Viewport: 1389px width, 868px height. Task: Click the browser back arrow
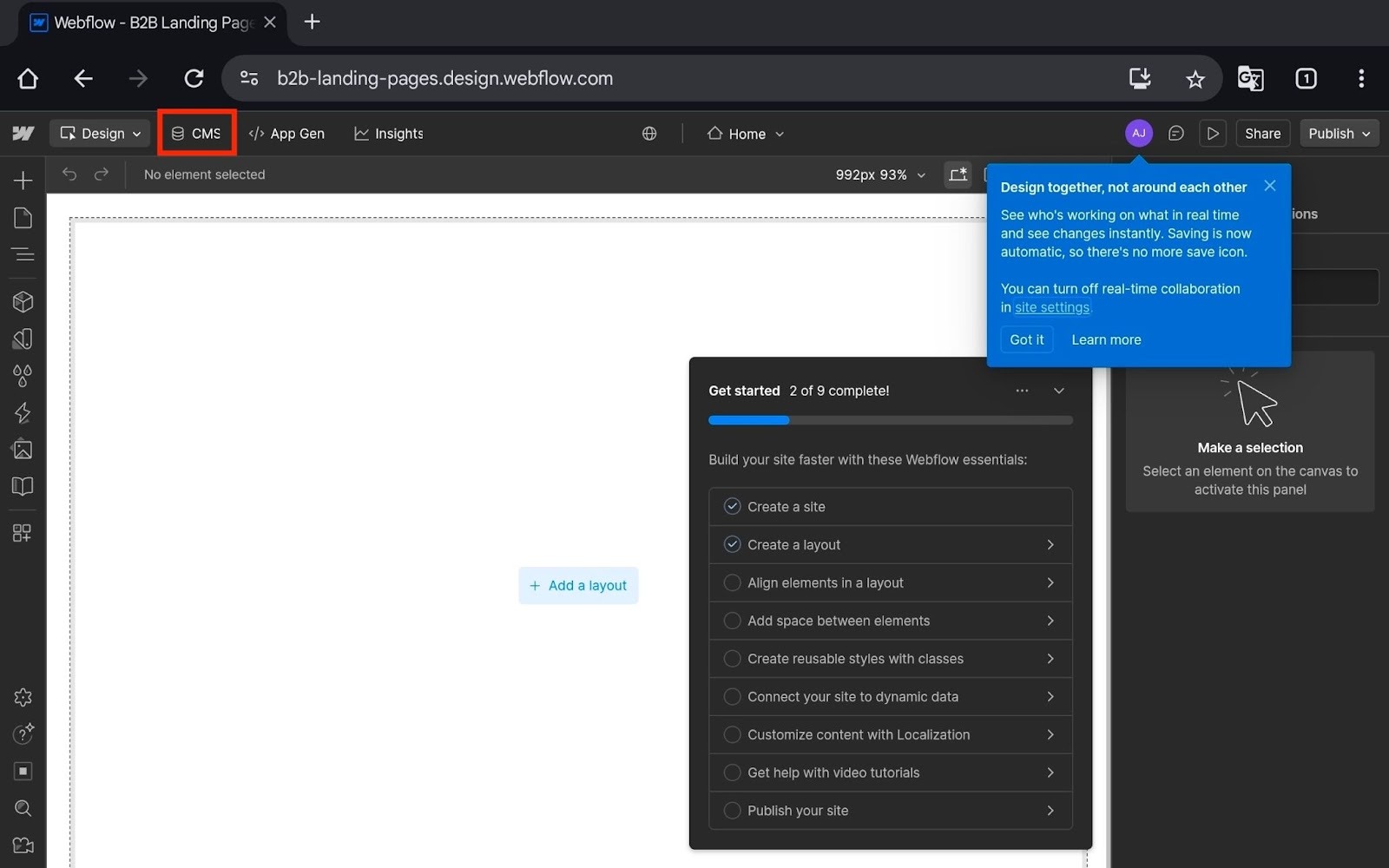point(83,79)
